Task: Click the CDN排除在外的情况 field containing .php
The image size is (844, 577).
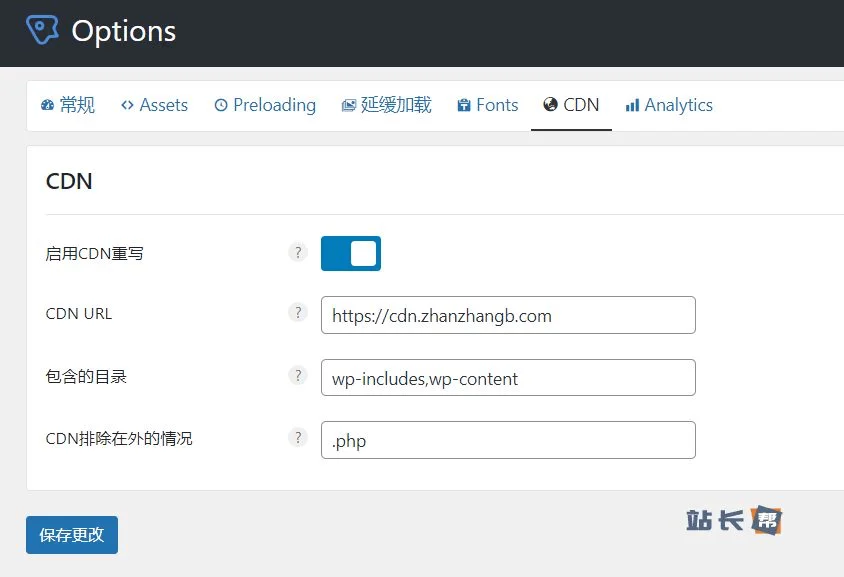Action: [x=508, y=440]
